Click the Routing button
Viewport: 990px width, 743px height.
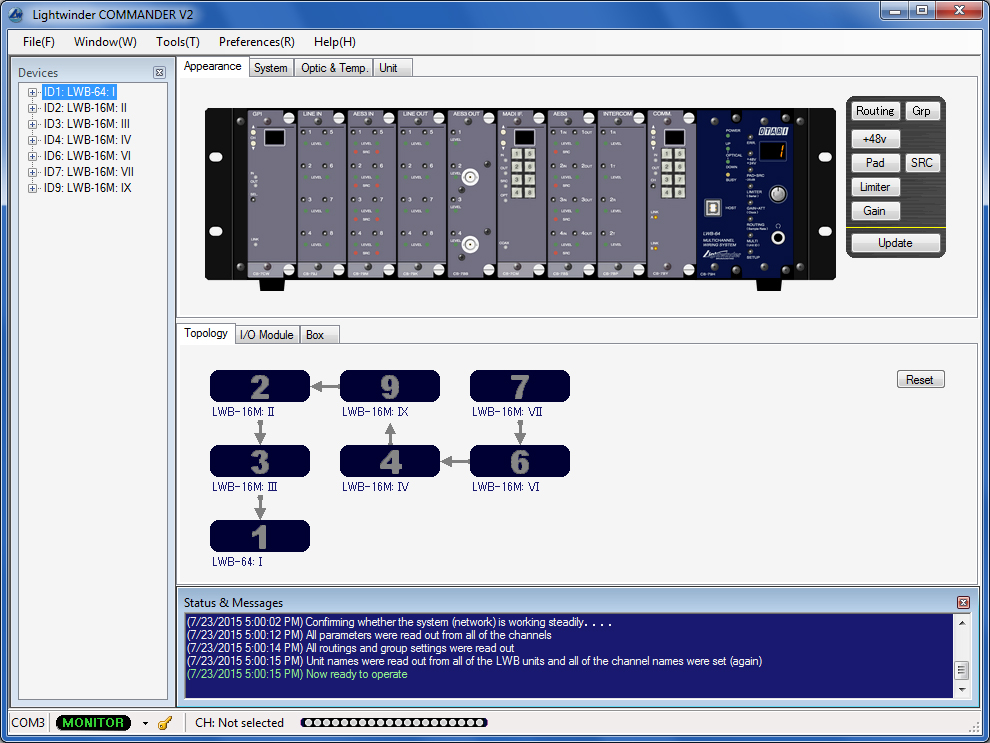[x=874, y=111]
